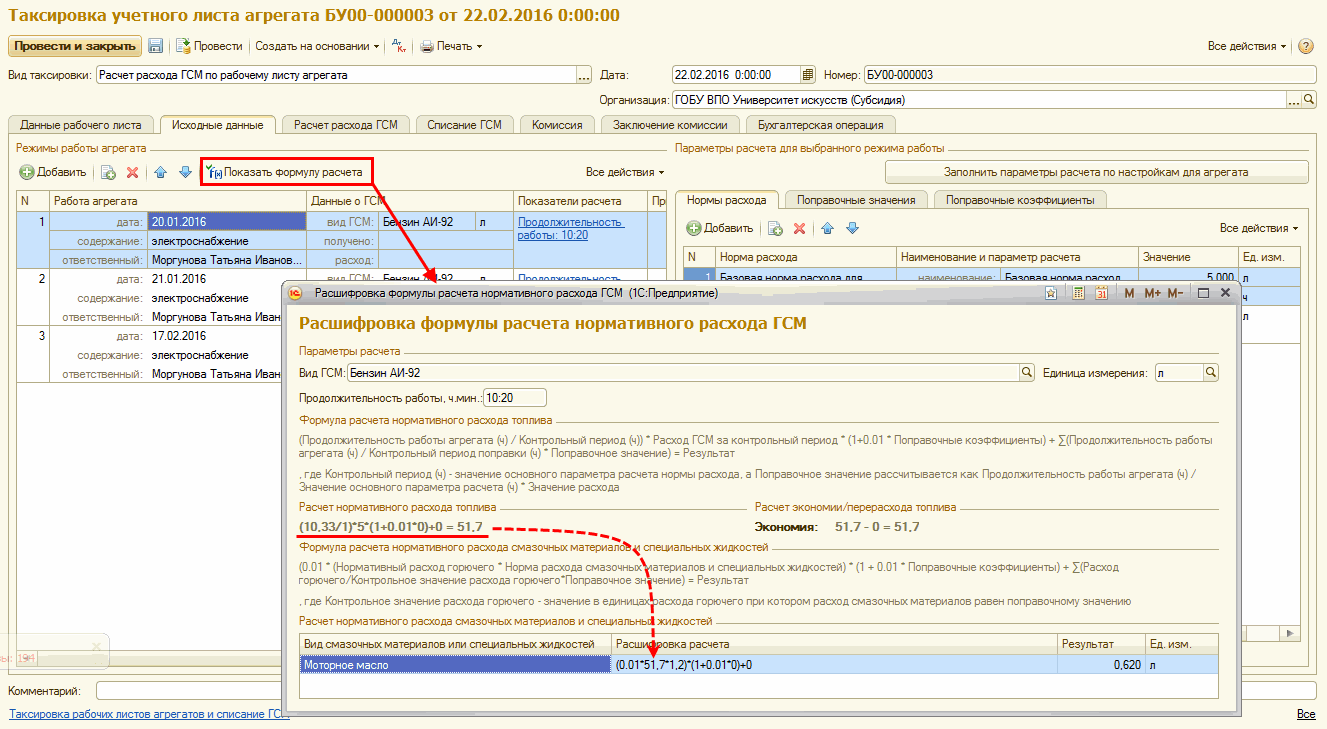
Task: Focus the Вид таксировки input field
Action: (x=336, y=75)
